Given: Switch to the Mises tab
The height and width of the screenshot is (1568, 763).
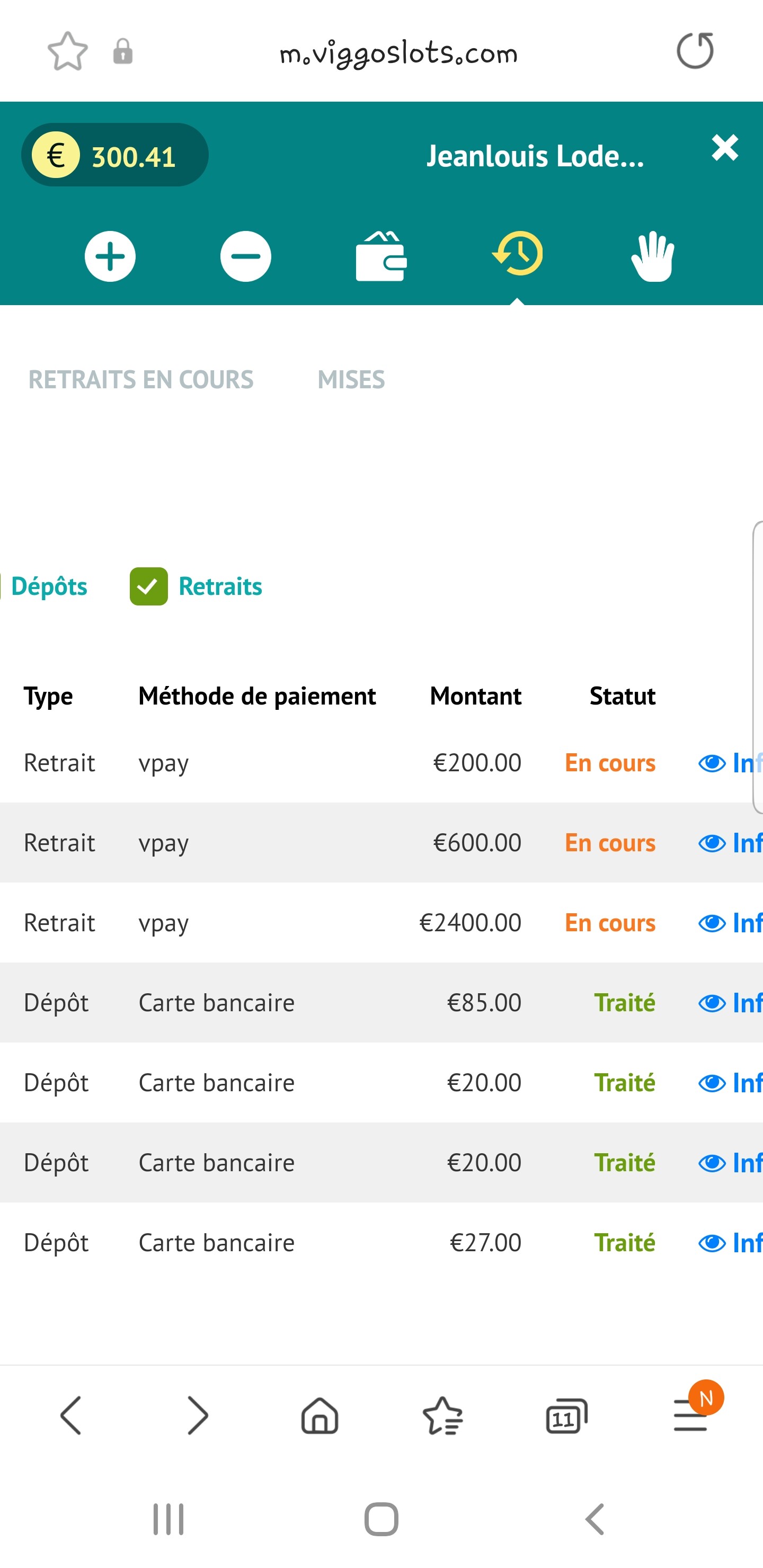Looking at the screenshot, I should click(351, 380).
